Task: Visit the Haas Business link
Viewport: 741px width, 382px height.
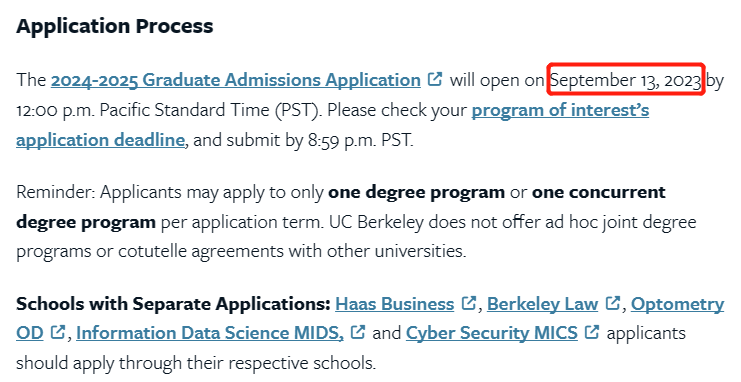Action: (x=395, y=304)
